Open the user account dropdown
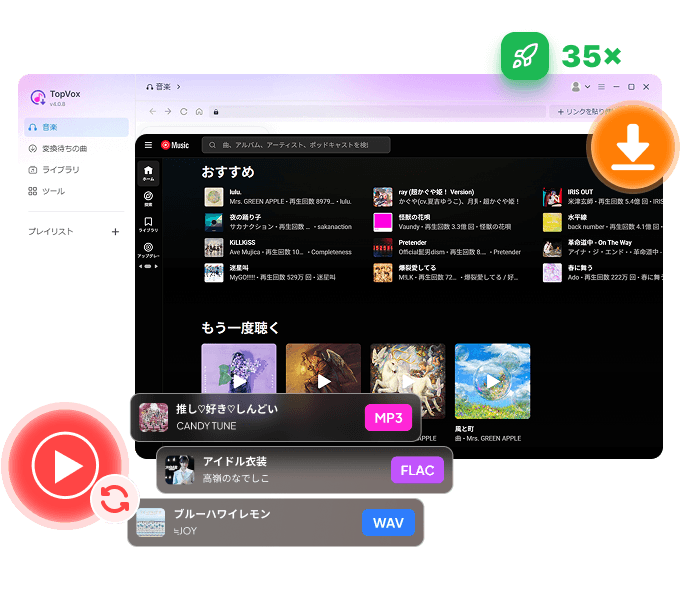The image size is (680, 600). [x=581, y=87]
